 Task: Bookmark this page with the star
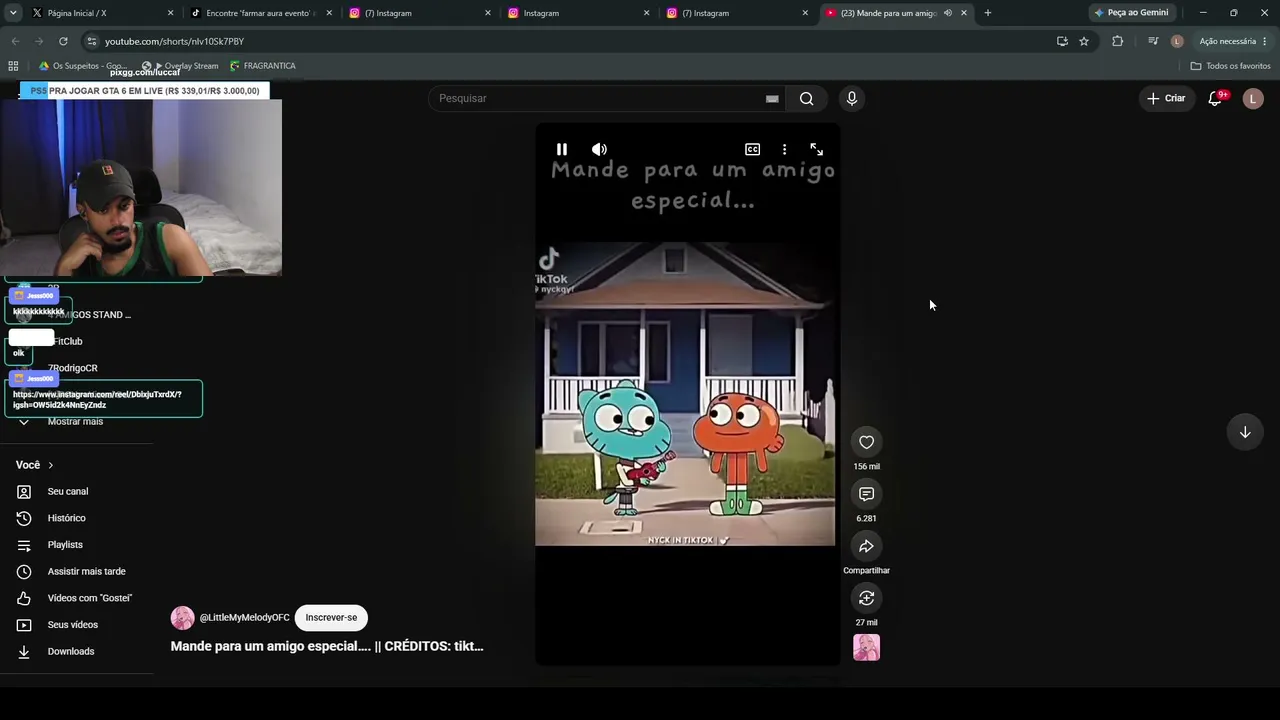click(1084, 41)
